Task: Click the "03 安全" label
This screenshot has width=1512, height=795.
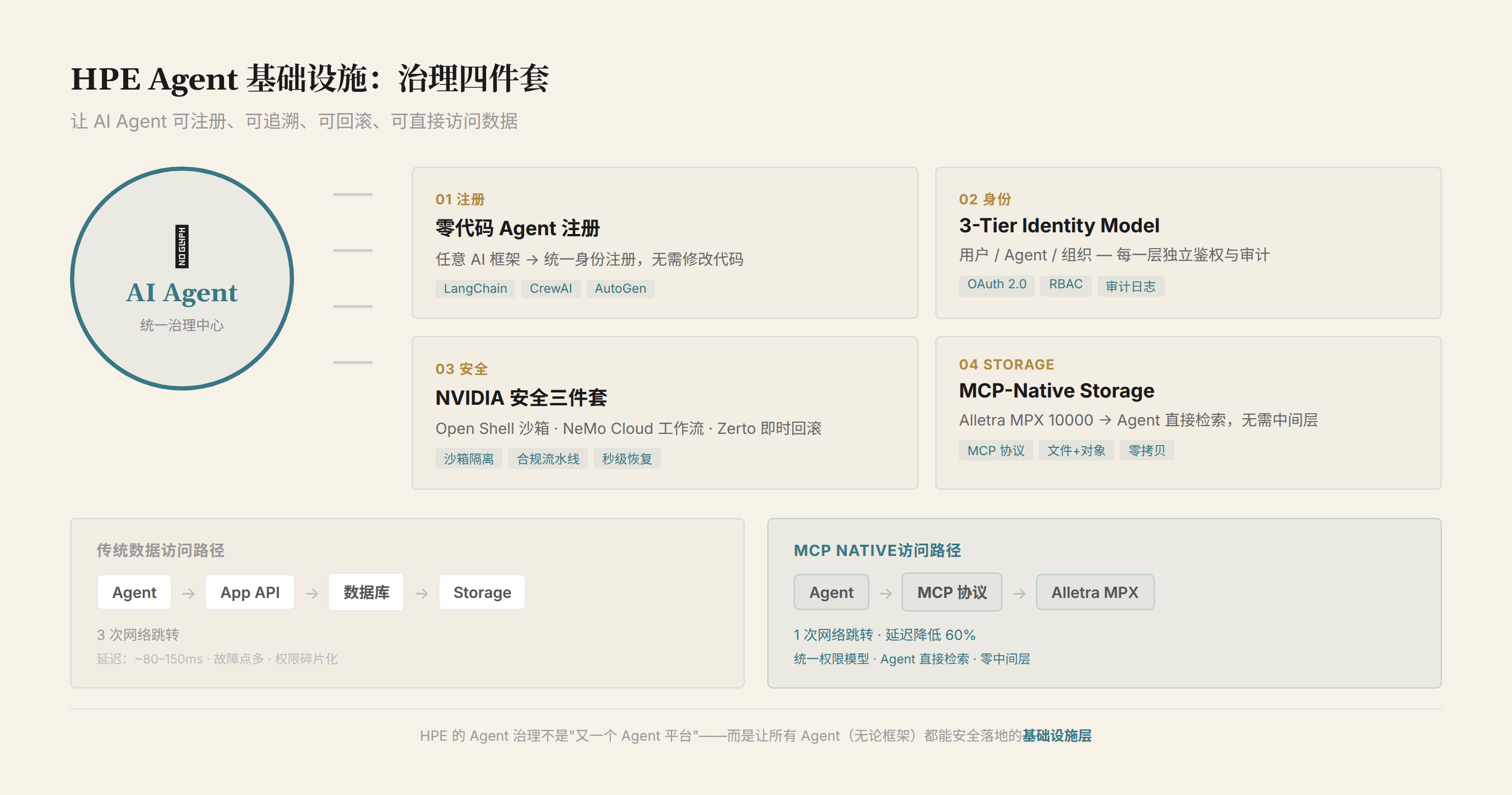Action: [461, 369]
